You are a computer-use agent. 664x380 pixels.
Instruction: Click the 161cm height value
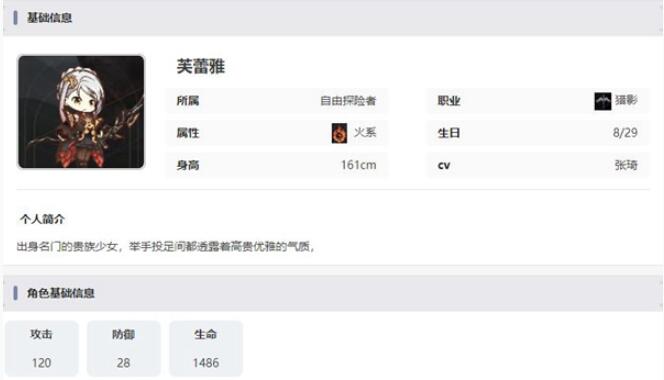(359, 165)
